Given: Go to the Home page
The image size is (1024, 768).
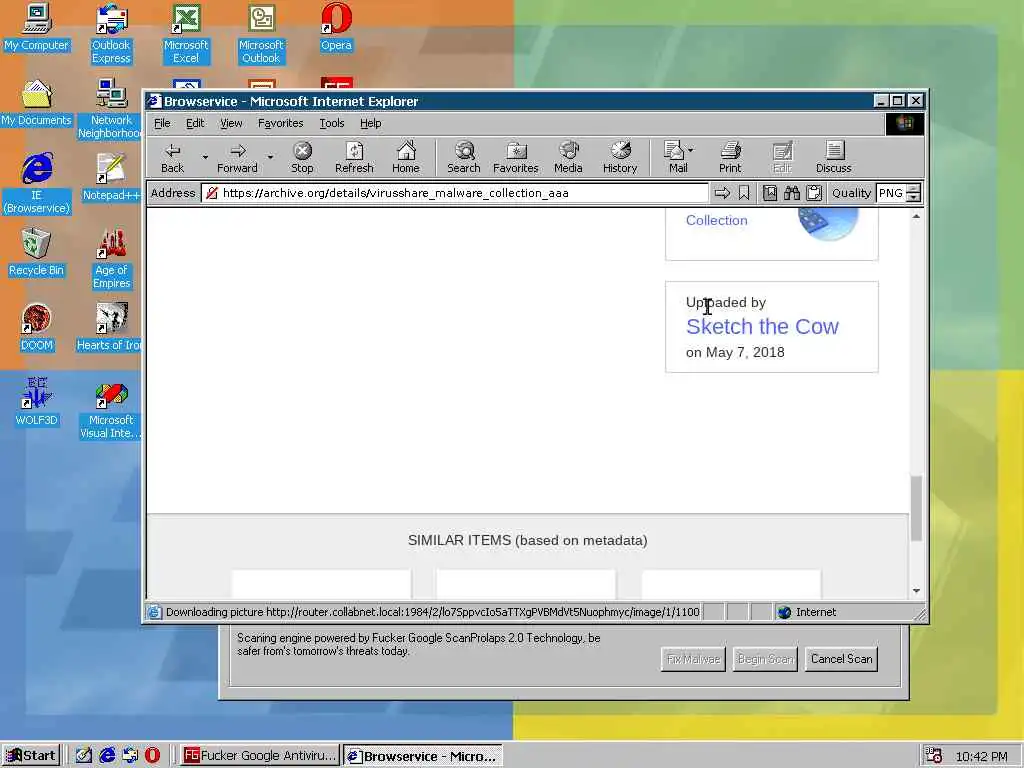Looking at the screenshot, I should (406, 157).
